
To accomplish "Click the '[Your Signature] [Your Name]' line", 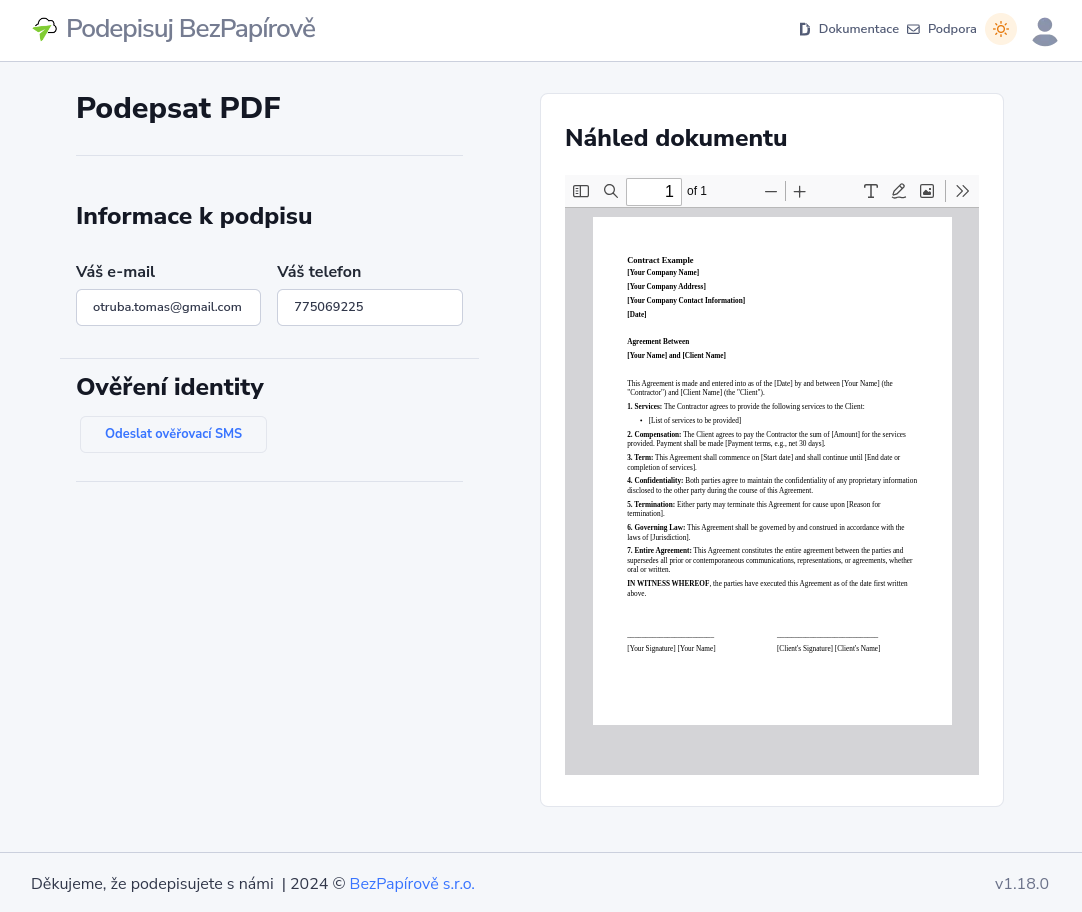I will (x=671, y=648).
